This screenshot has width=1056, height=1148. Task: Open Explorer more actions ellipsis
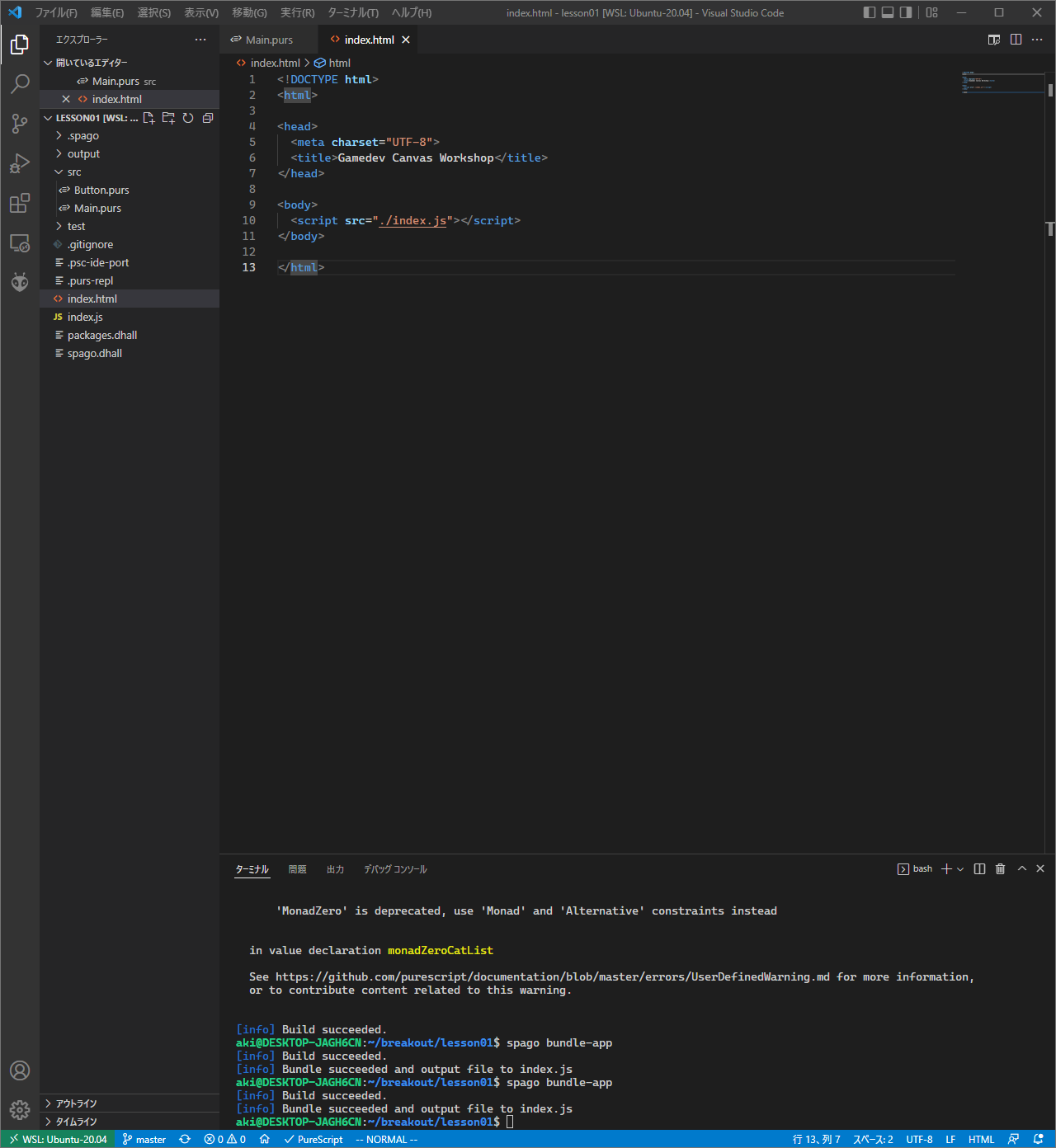pos(200,40)
